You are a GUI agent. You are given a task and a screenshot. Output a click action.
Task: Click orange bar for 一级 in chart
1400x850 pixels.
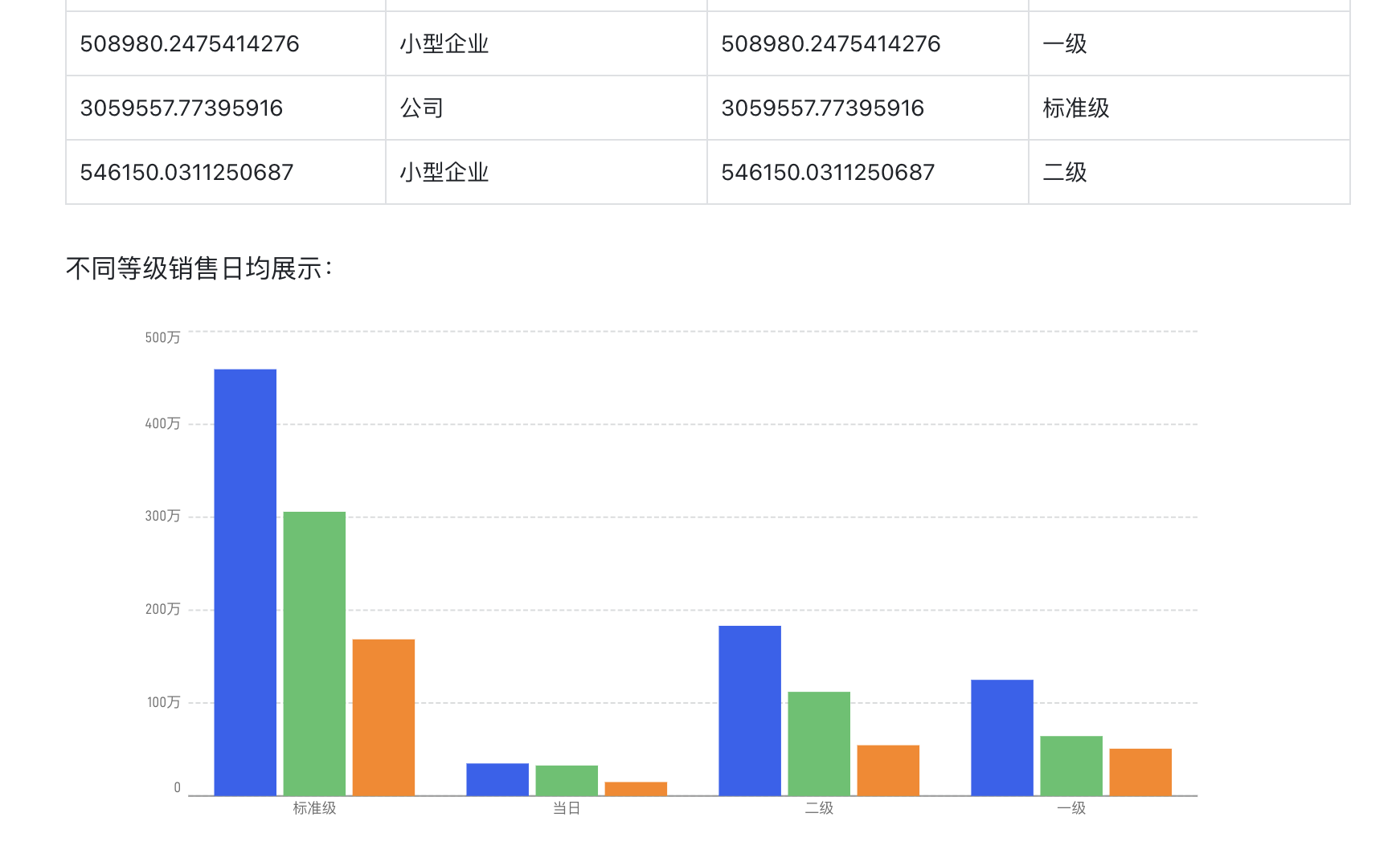coord(1140,772)
